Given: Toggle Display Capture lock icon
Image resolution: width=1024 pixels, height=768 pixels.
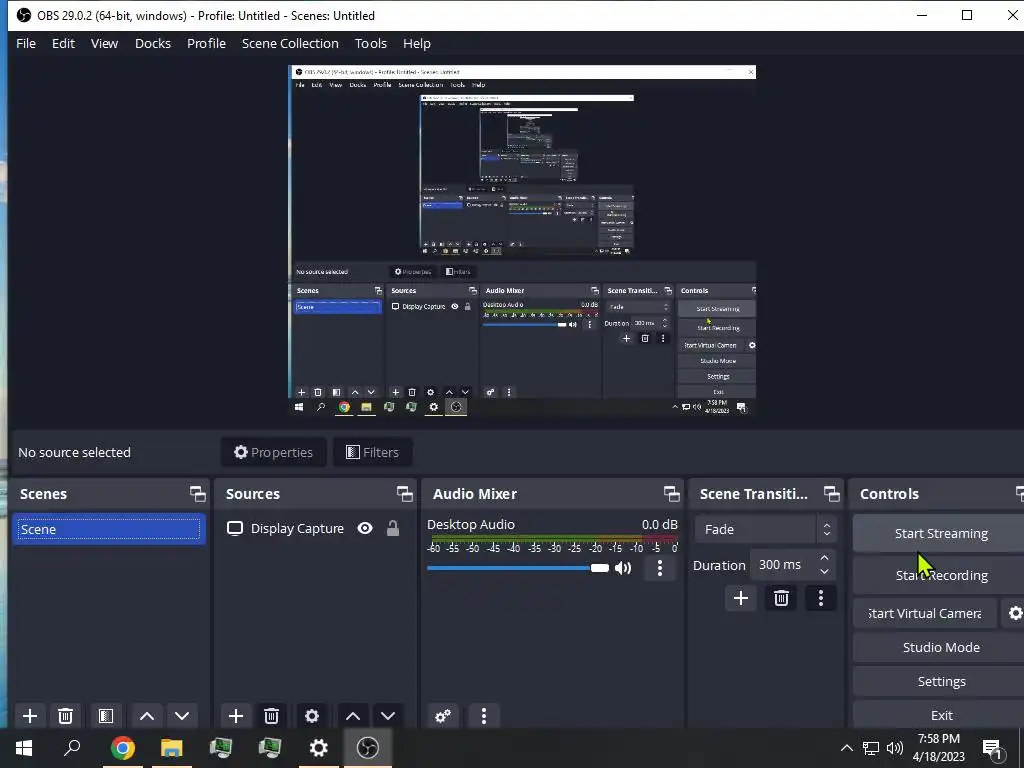Looking at the screenshot, I should 392,528.
